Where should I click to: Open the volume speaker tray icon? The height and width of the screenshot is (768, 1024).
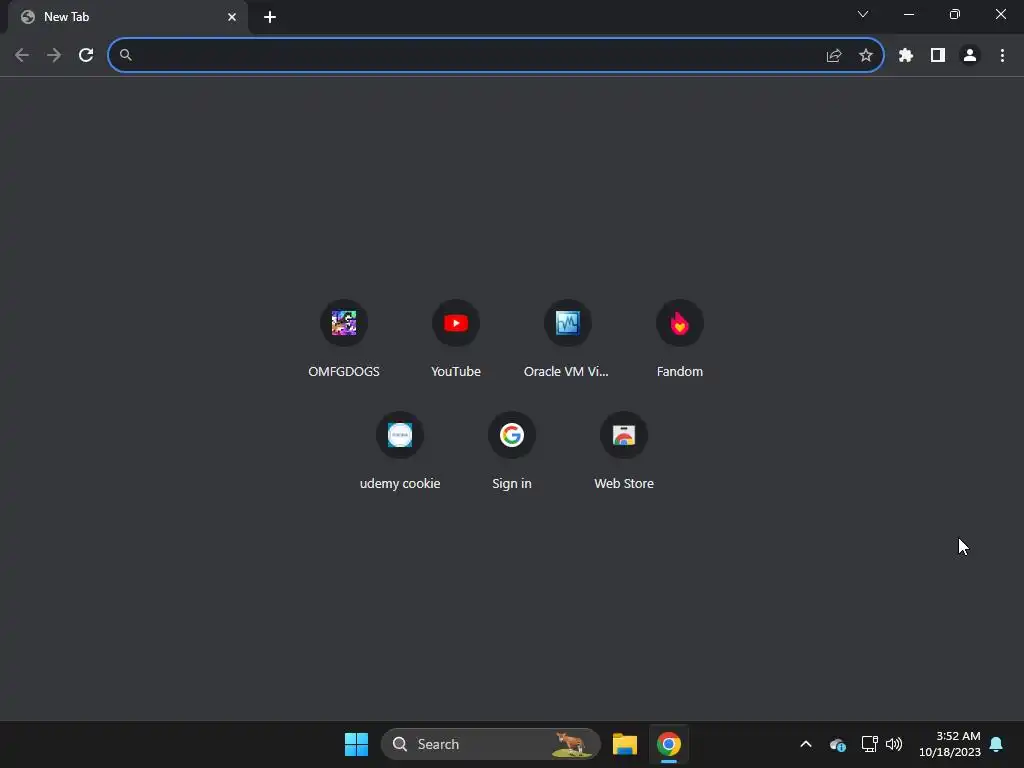click(x=894, y=744)
